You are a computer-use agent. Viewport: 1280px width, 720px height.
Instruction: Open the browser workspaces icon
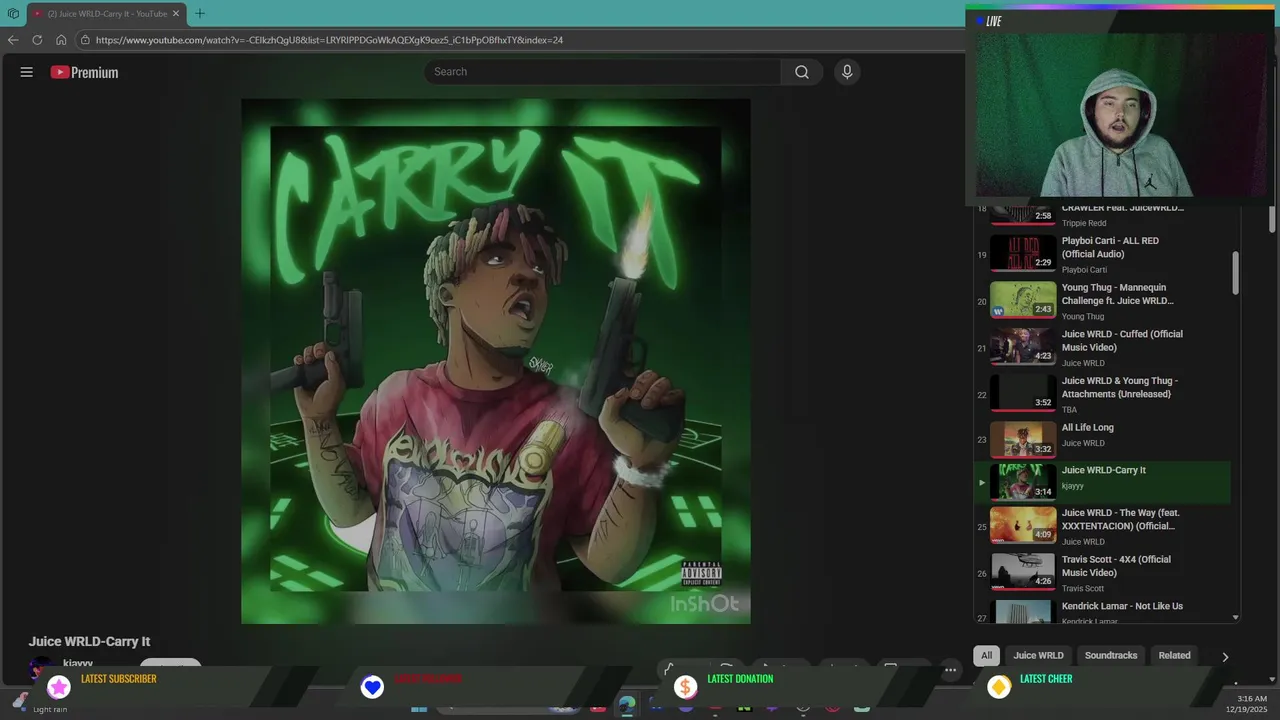(x=13, y=14)
